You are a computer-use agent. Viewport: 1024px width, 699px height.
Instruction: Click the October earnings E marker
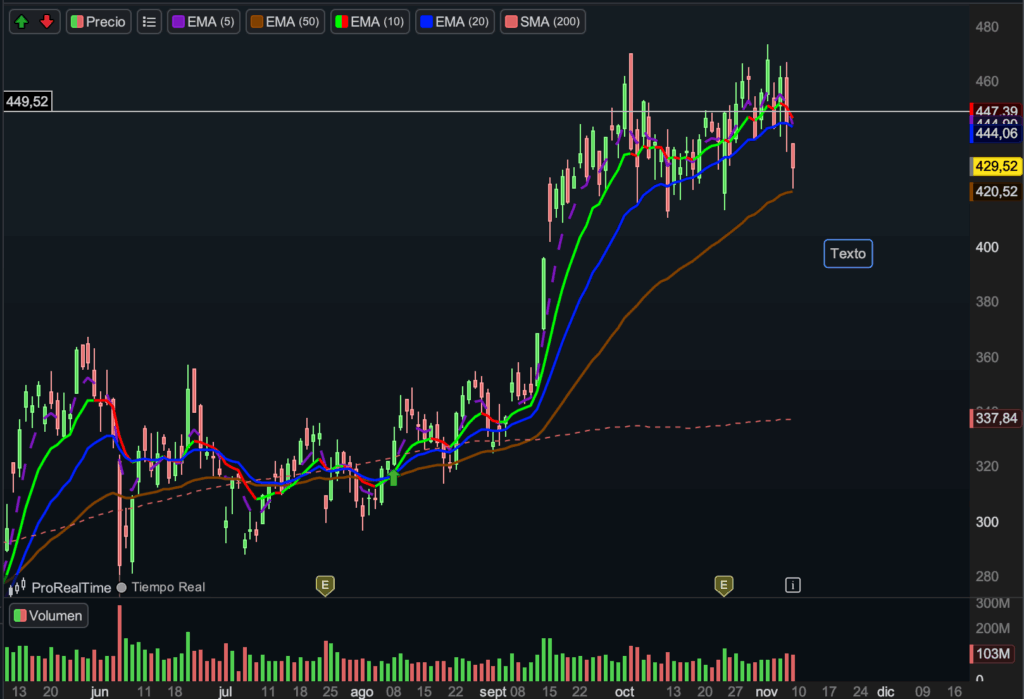(x=723, y=584)
